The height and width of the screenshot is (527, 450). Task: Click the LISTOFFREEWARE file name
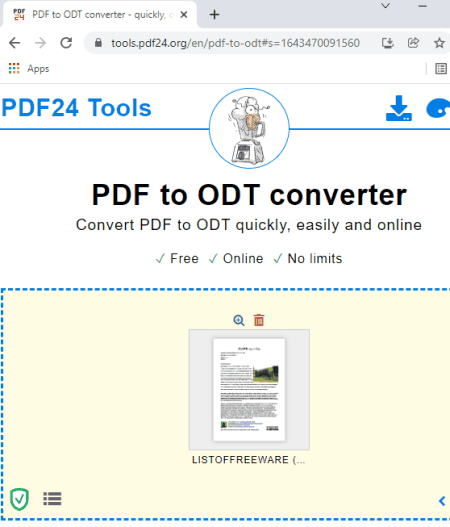[x=249, y=460]
